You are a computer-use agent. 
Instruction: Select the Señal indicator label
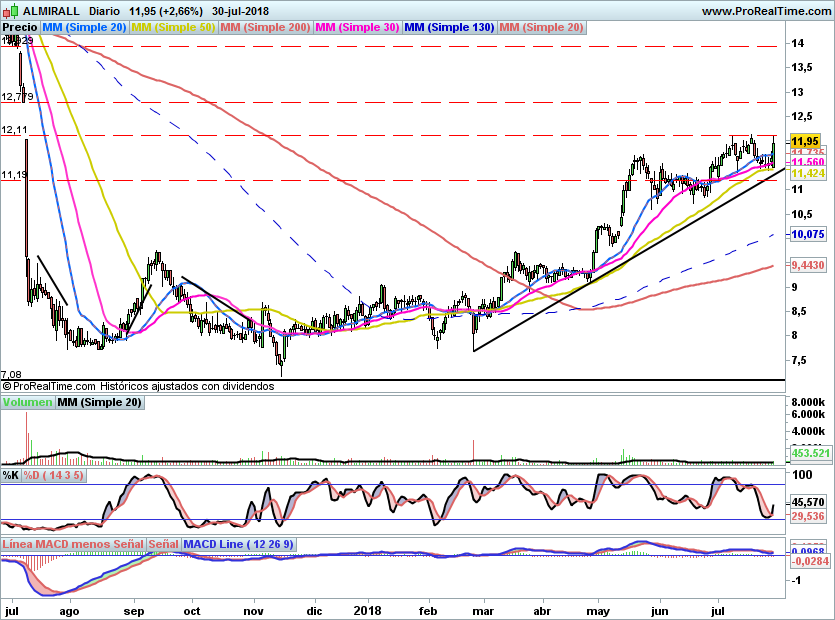(163, 544)
